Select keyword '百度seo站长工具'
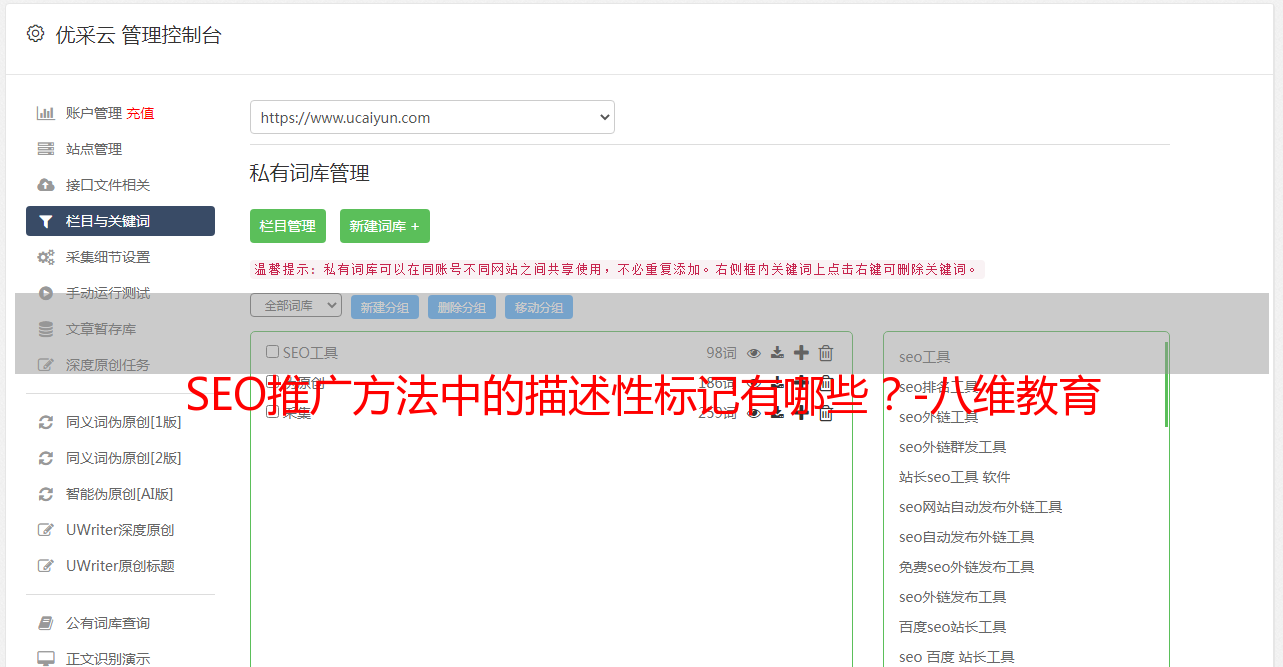Image resolution: width=1283 pixels, height=667 pixels. [x=953, y=627]
